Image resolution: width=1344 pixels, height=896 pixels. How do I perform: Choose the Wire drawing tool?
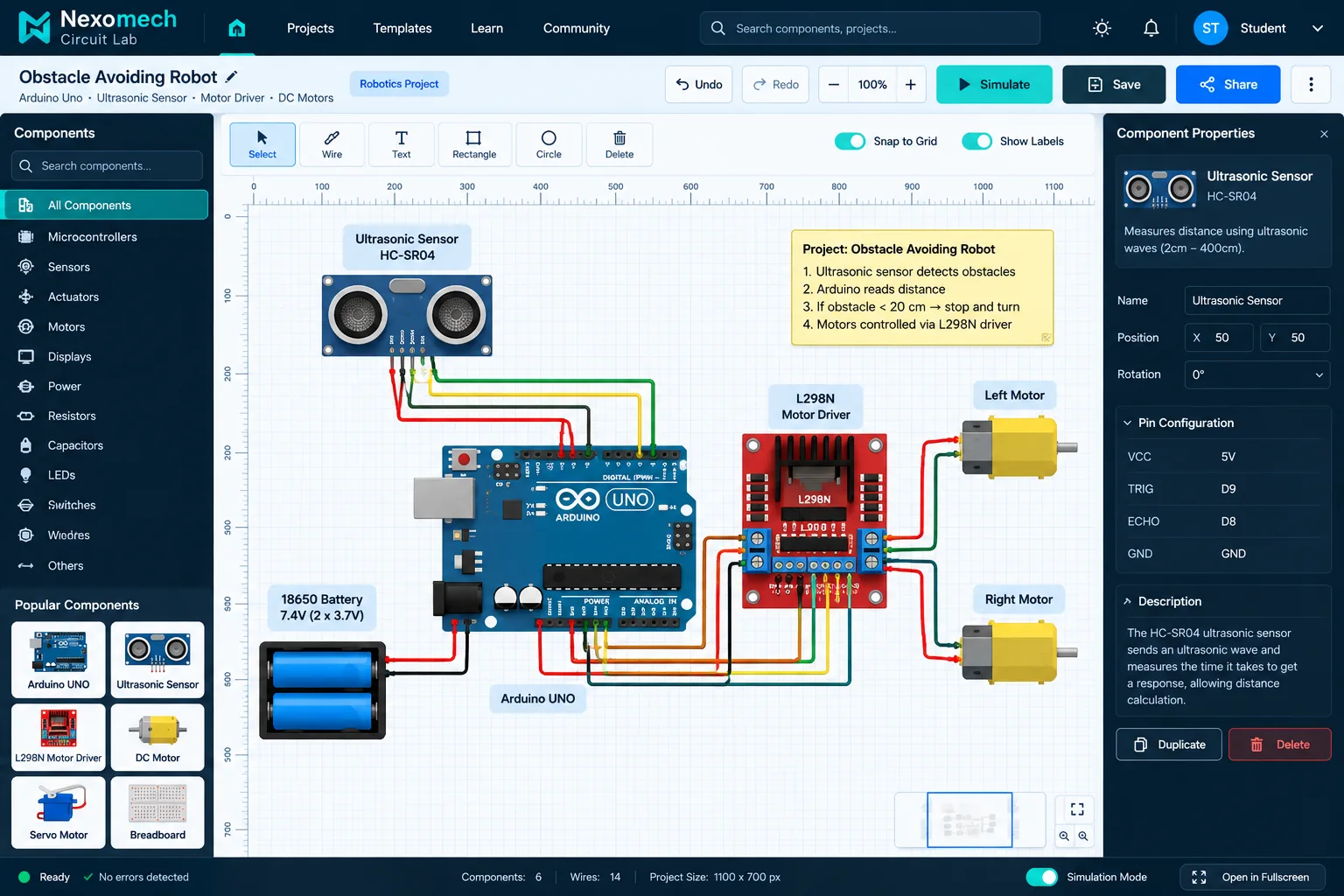[x=332, y=144]
